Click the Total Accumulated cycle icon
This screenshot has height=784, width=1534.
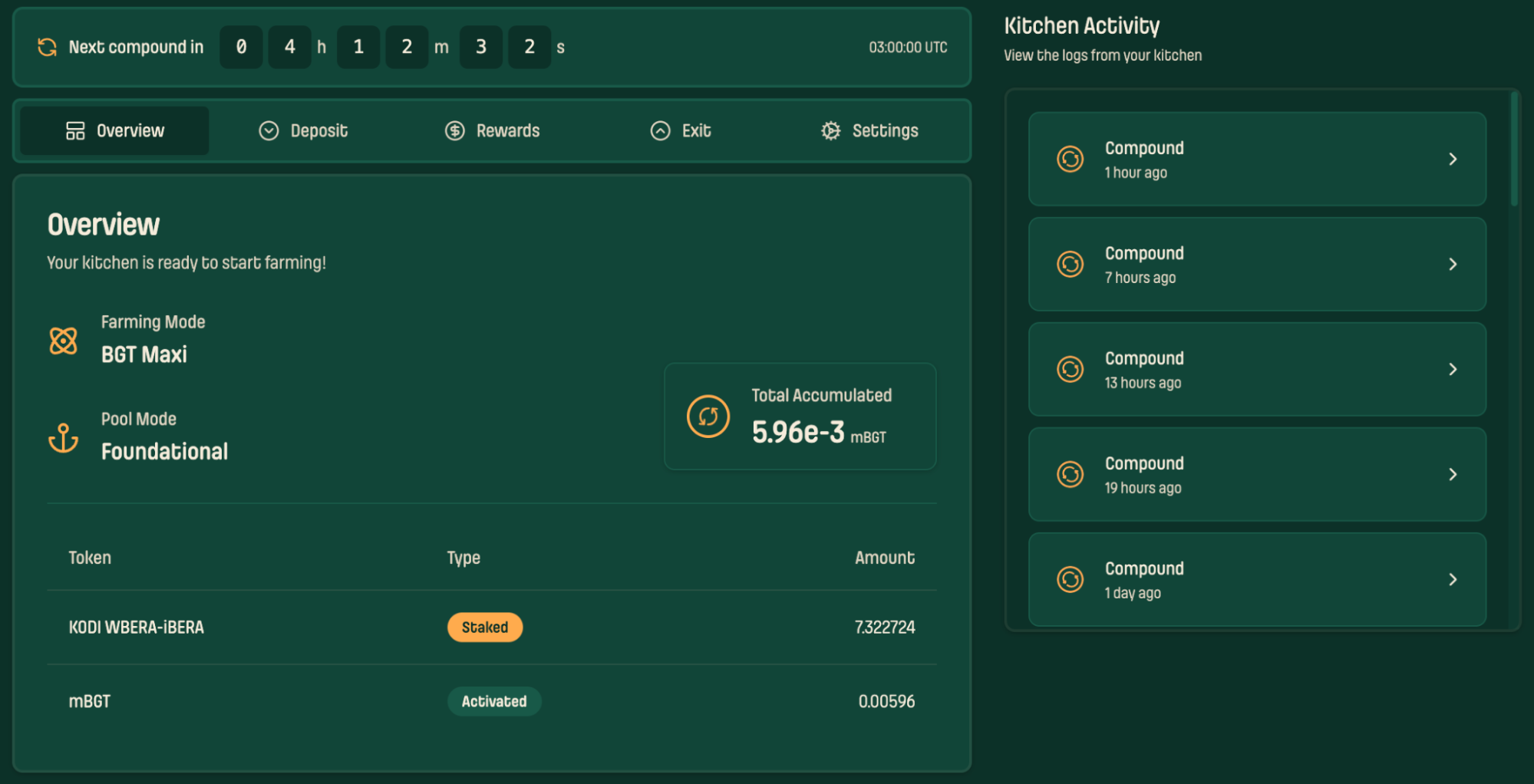pyautogui.click(x=708, y=417)
